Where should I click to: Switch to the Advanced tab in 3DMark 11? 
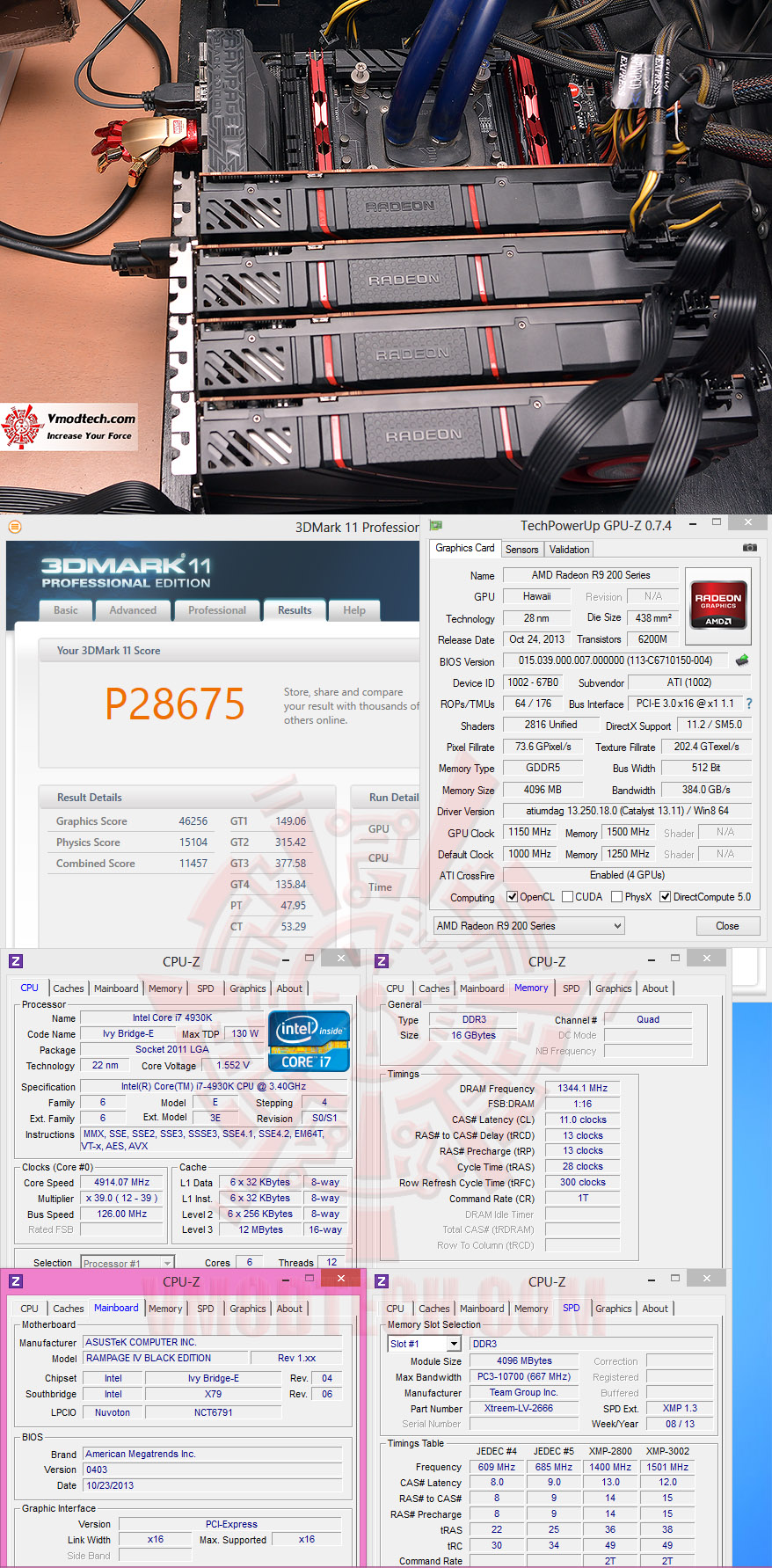pos(133,610)
